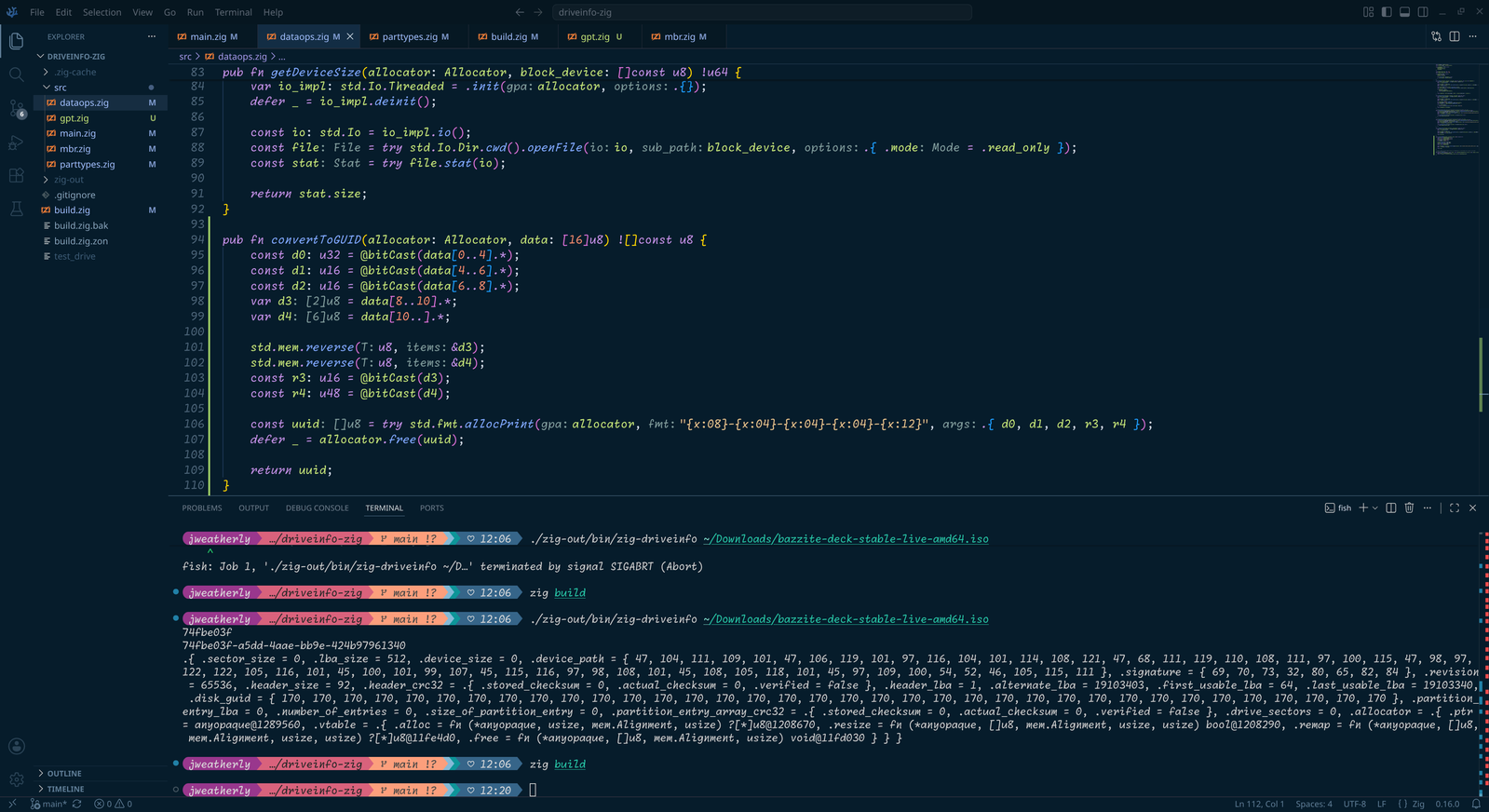Toggle the Primary Side Bar visibility

[1387, 12]
